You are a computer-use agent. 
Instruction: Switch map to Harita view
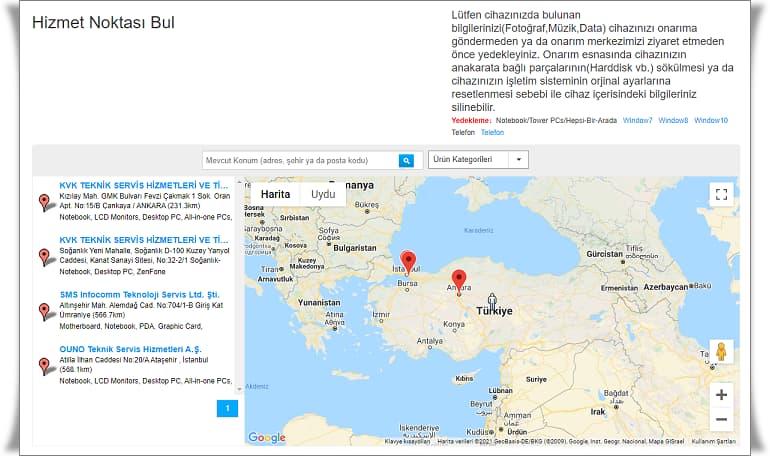(x=275, y=194)
